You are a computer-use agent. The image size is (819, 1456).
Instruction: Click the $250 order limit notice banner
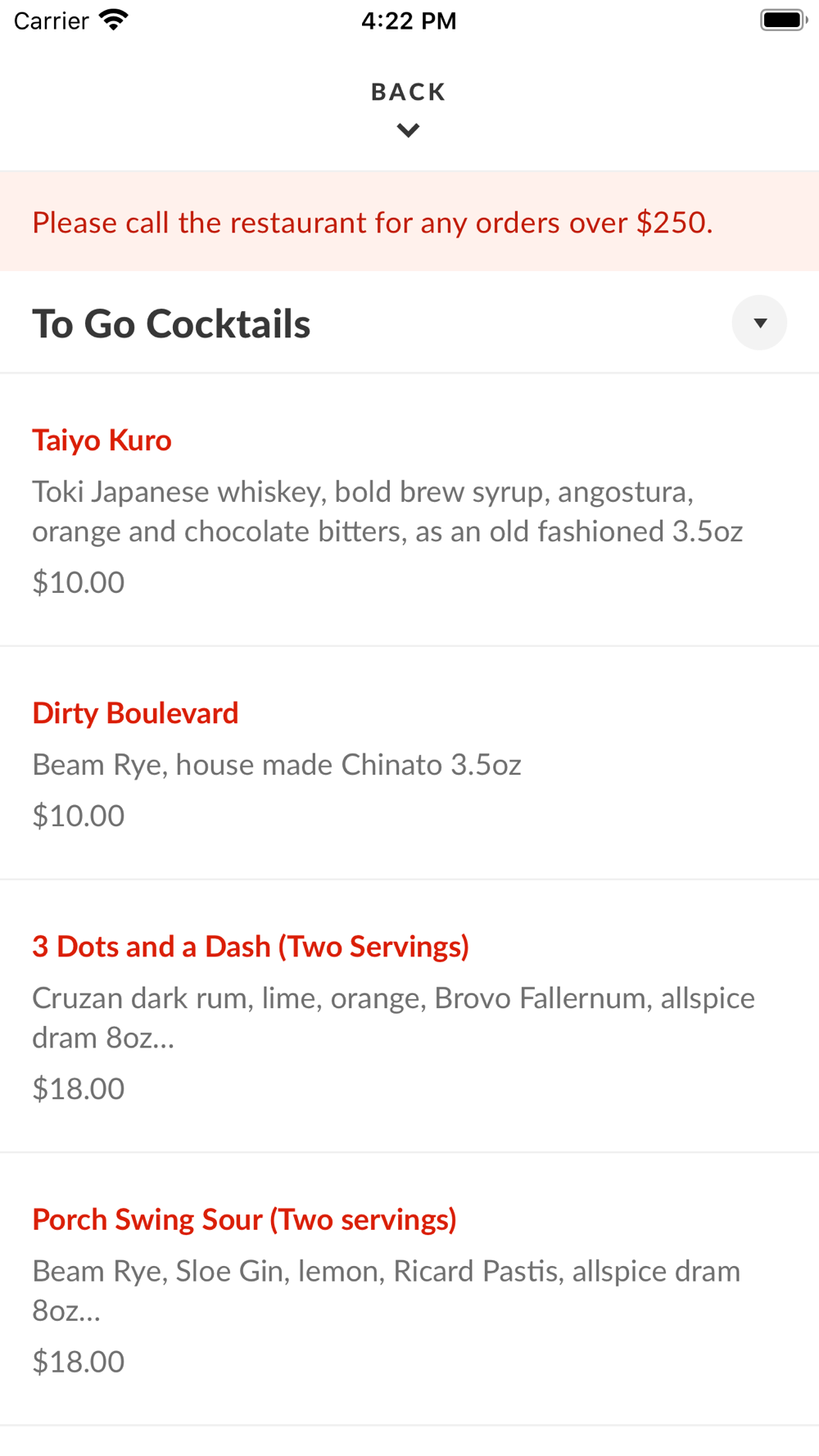tap(373, 222)
